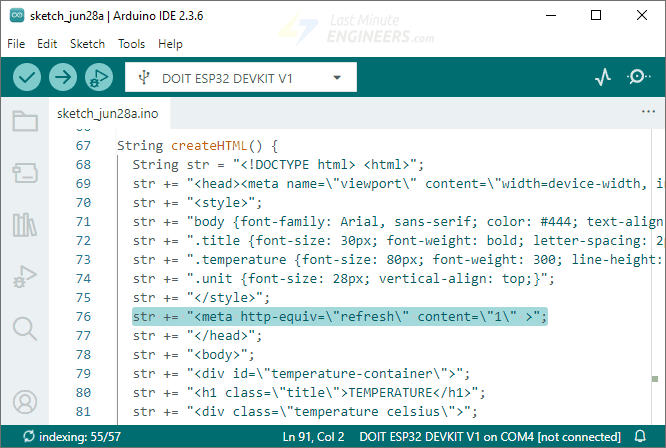Open the Tools menu
666x448 pixels.
click(x=131, y=44)
